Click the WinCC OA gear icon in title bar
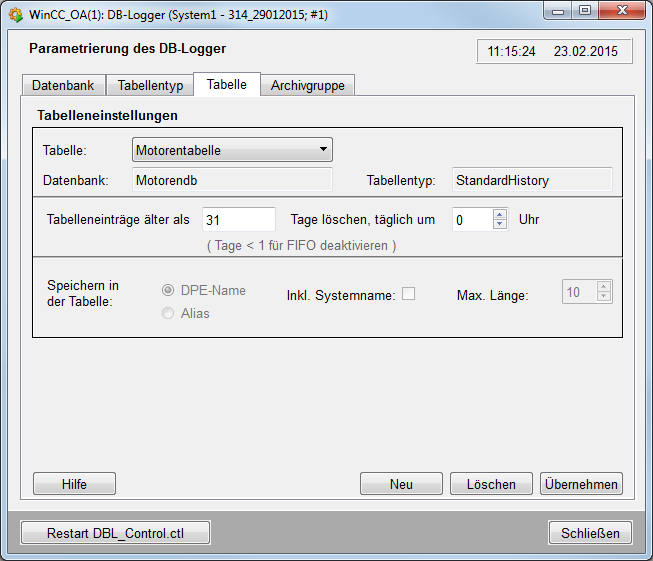 pos(16,15)
